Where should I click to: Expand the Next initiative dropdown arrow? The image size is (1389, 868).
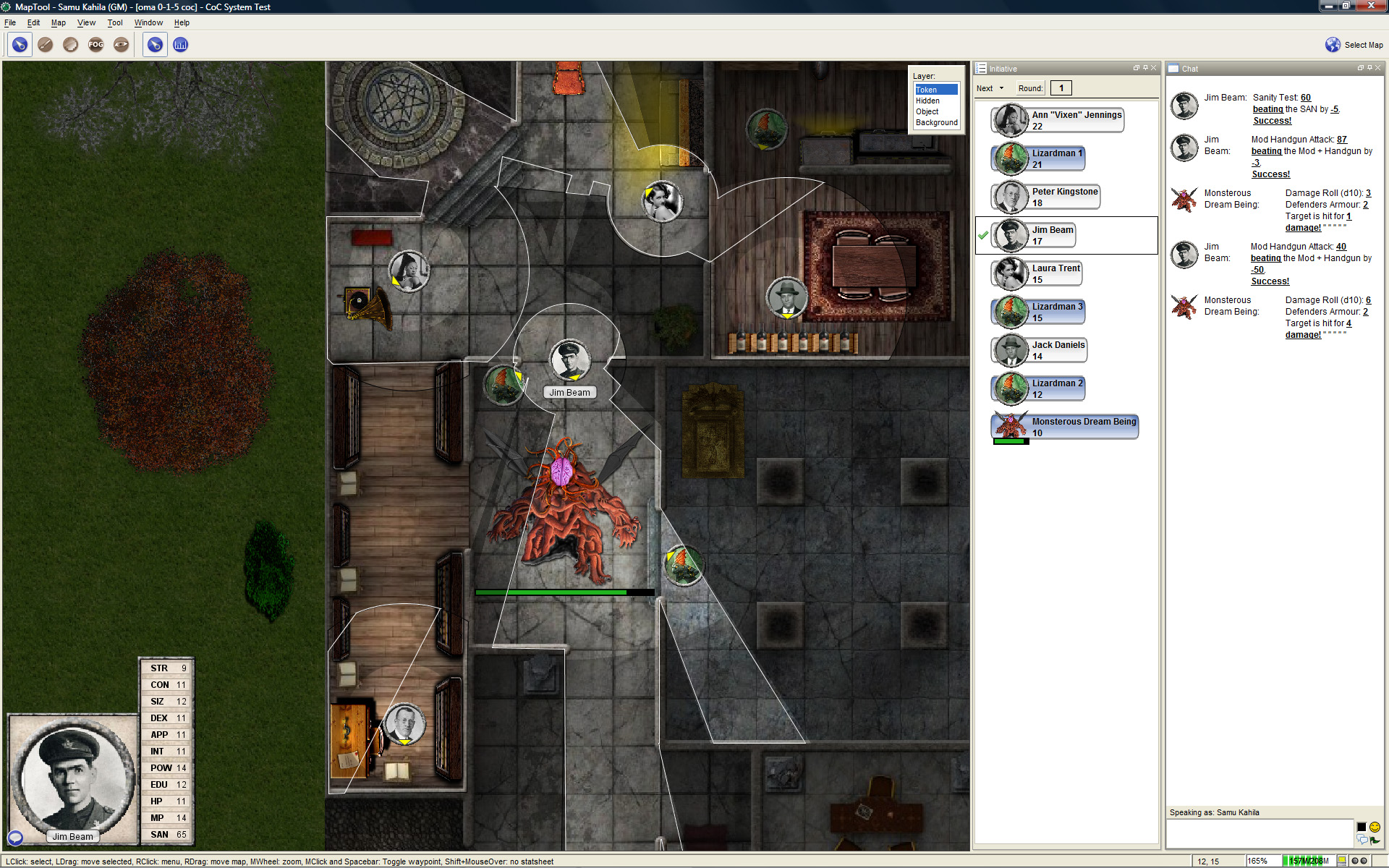[1001, 88]
